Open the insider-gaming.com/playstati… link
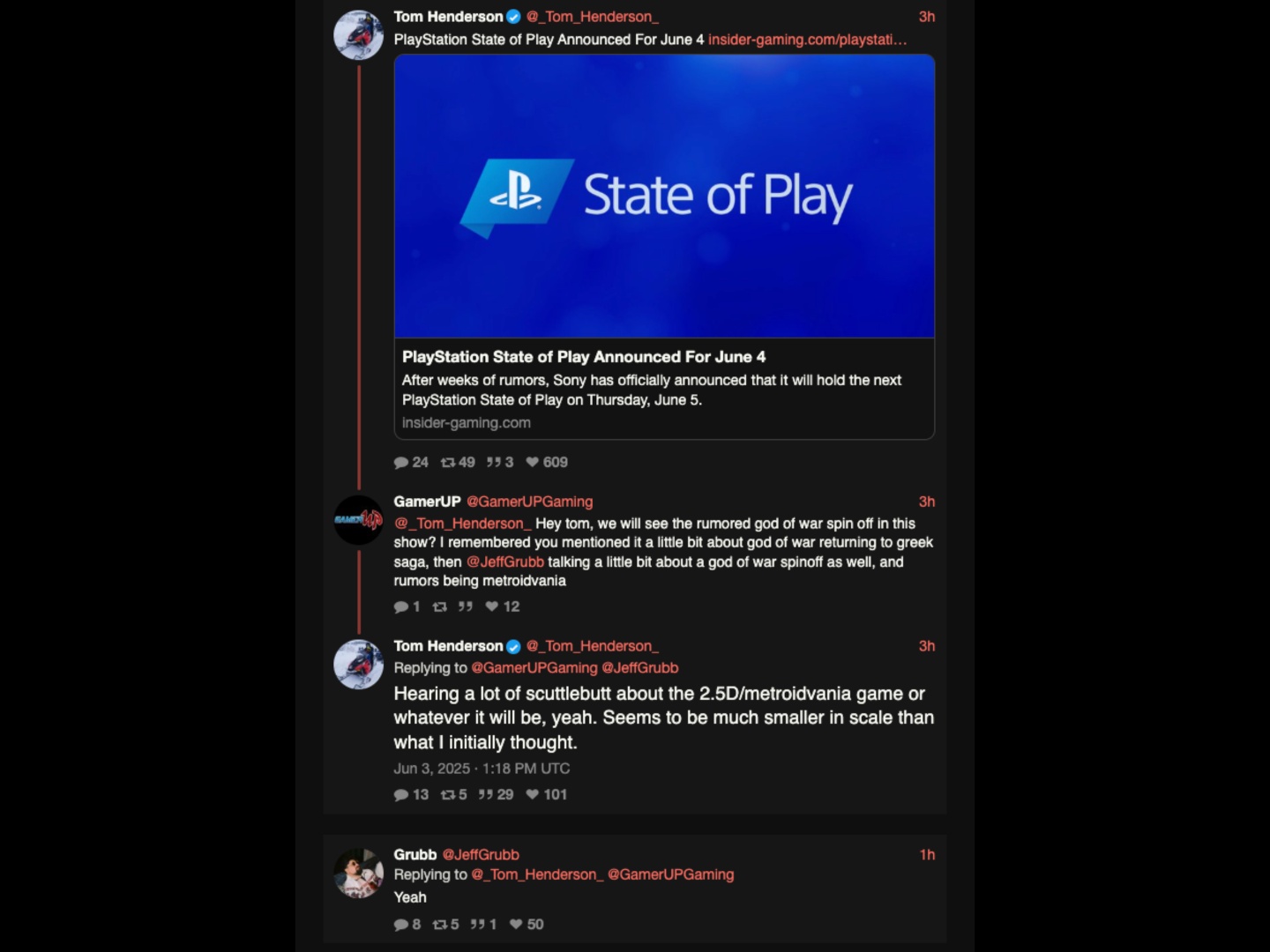The width and height of the screenshot is (1270, 952). click(807, 40)
